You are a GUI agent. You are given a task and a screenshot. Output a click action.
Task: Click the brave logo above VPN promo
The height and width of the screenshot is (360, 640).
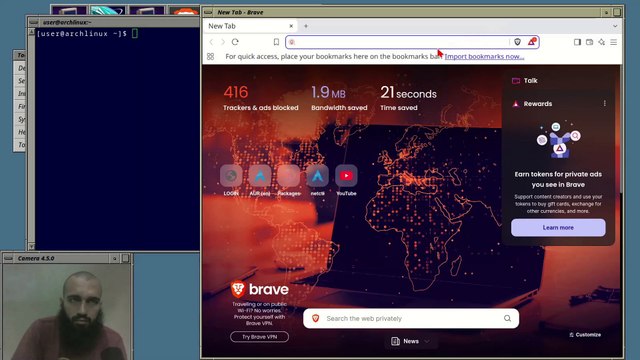pos(260,289)
